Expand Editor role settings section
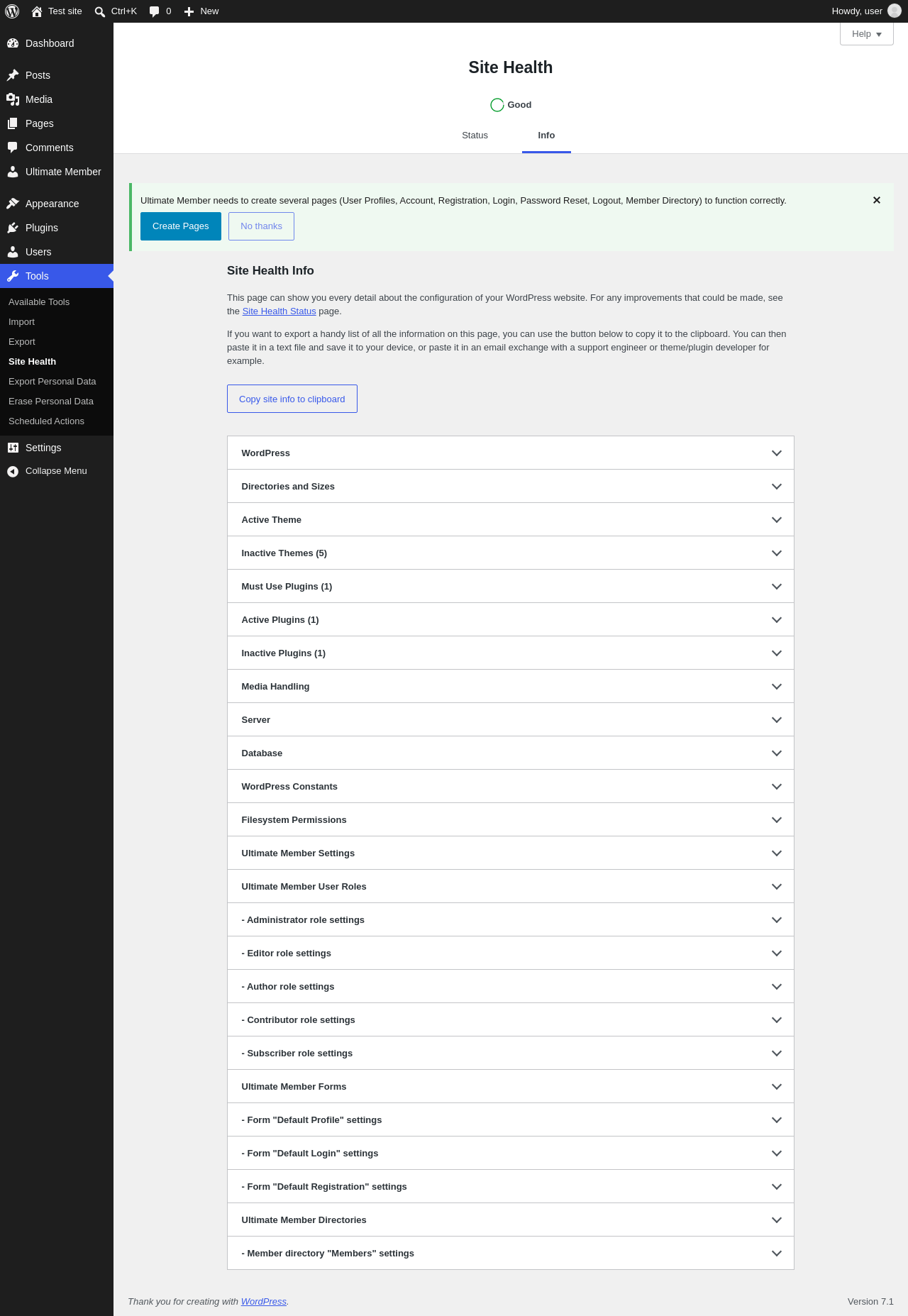908x1316 pixels. pos(511,953)
